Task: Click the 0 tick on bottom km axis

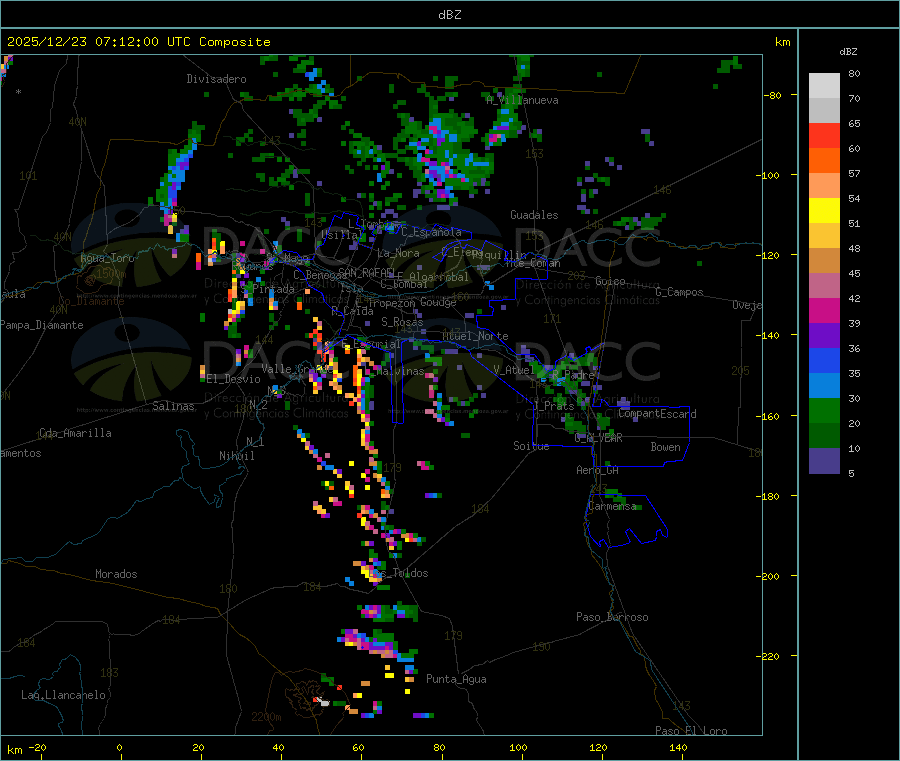Action: point(119,748)
